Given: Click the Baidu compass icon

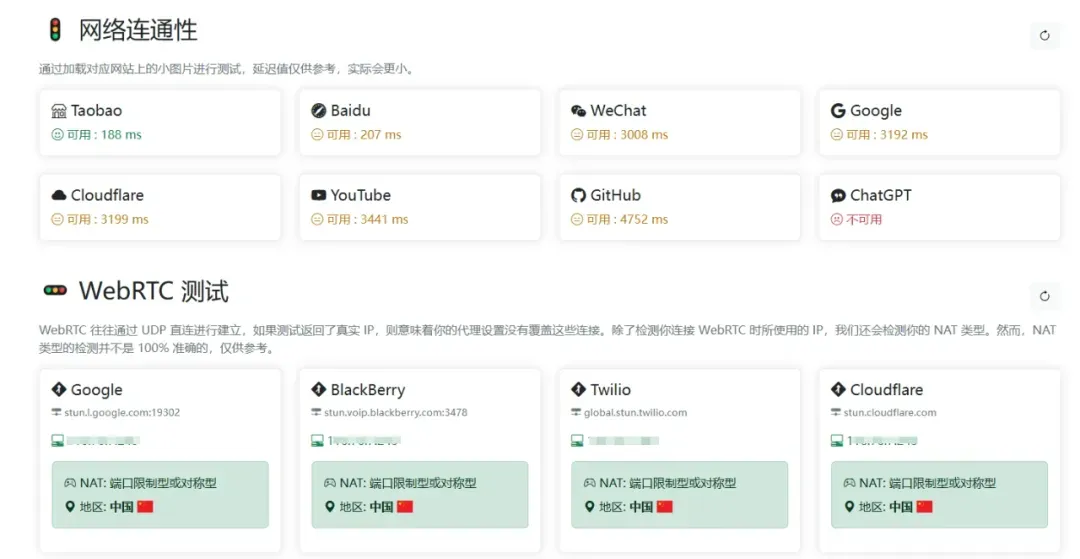Looking at the screenshot, I should point(318,110).
